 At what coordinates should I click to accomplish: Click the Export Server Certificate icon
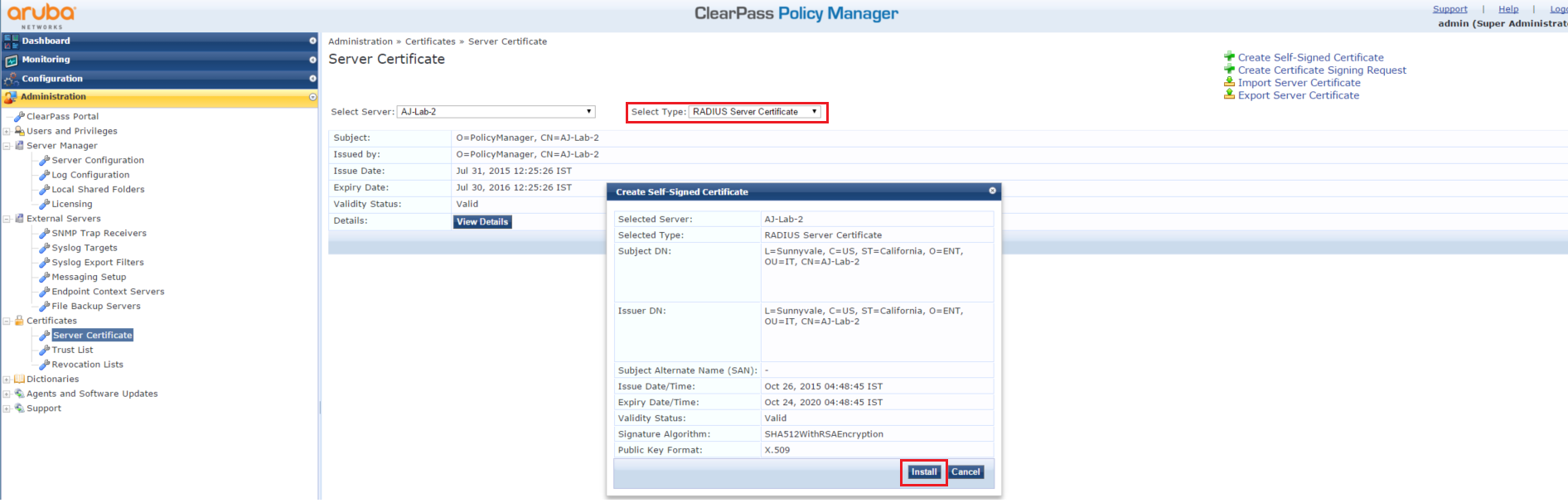[x=1230, y=94]
